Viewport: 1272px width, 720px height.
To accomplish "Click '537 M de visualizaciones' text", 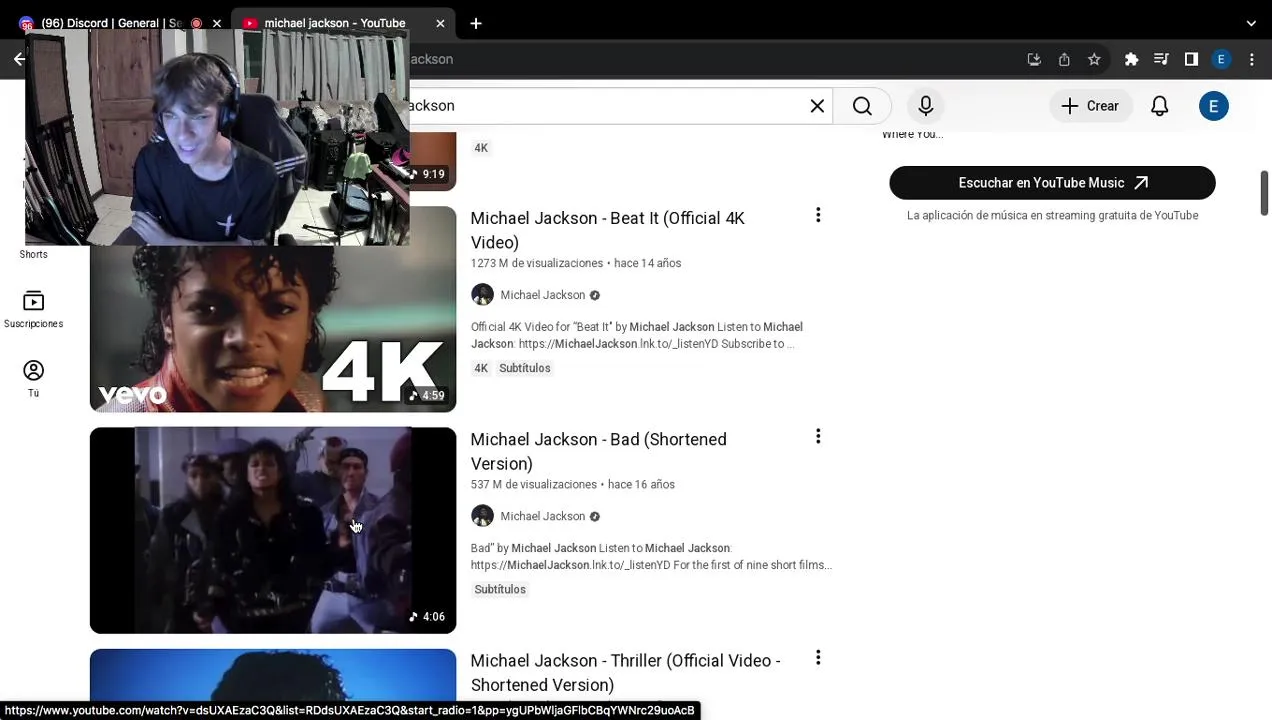I will [534, 484].
